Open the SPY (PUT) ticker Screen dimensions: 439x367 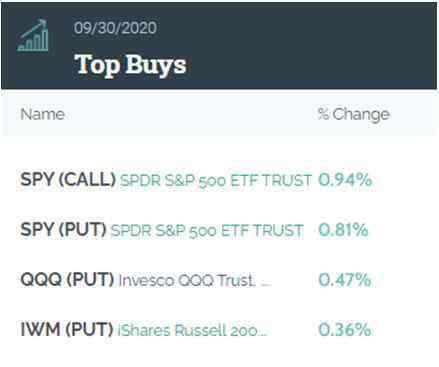point(63,230)
